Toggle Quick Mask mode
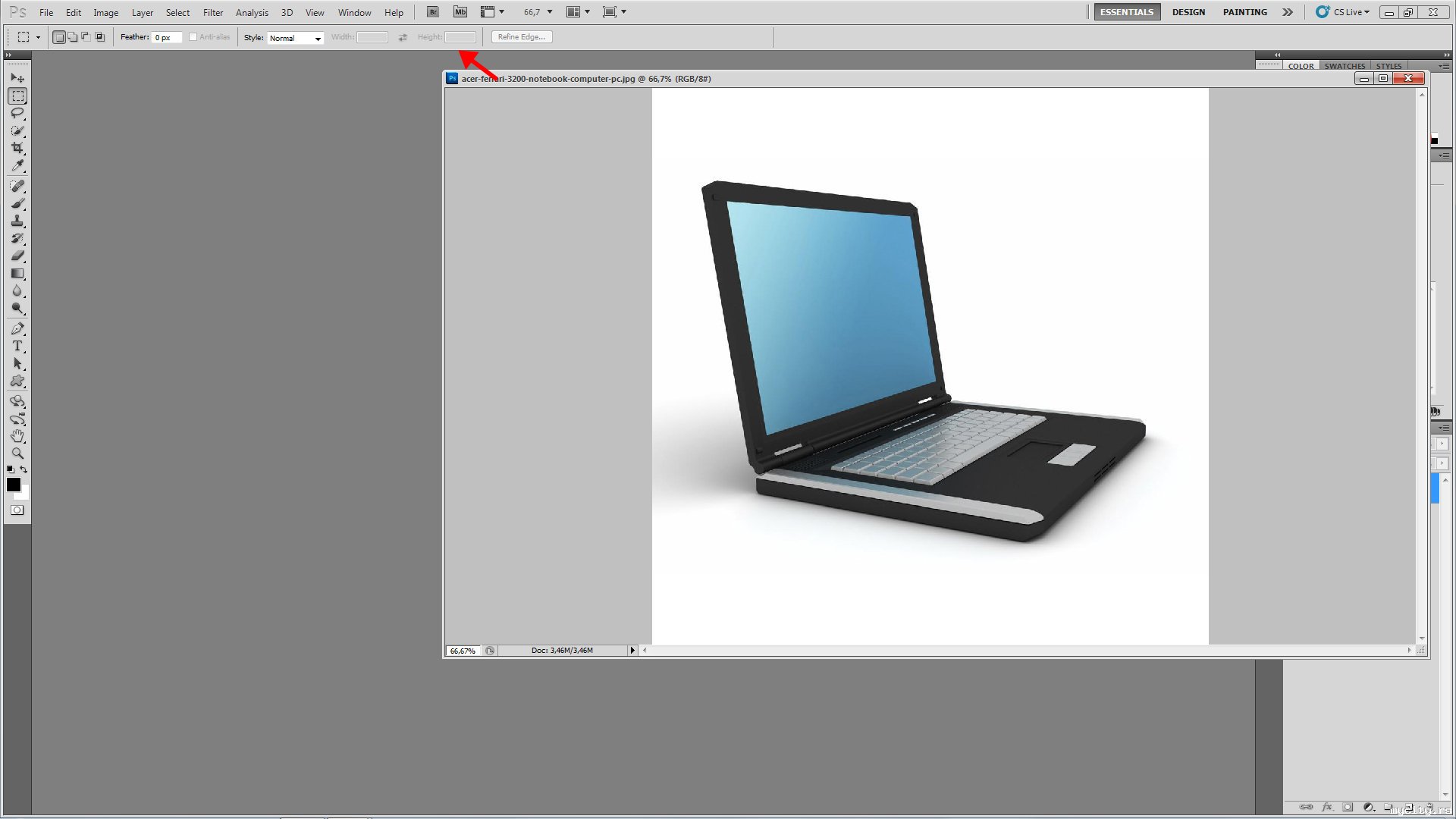 pos(17,510)
